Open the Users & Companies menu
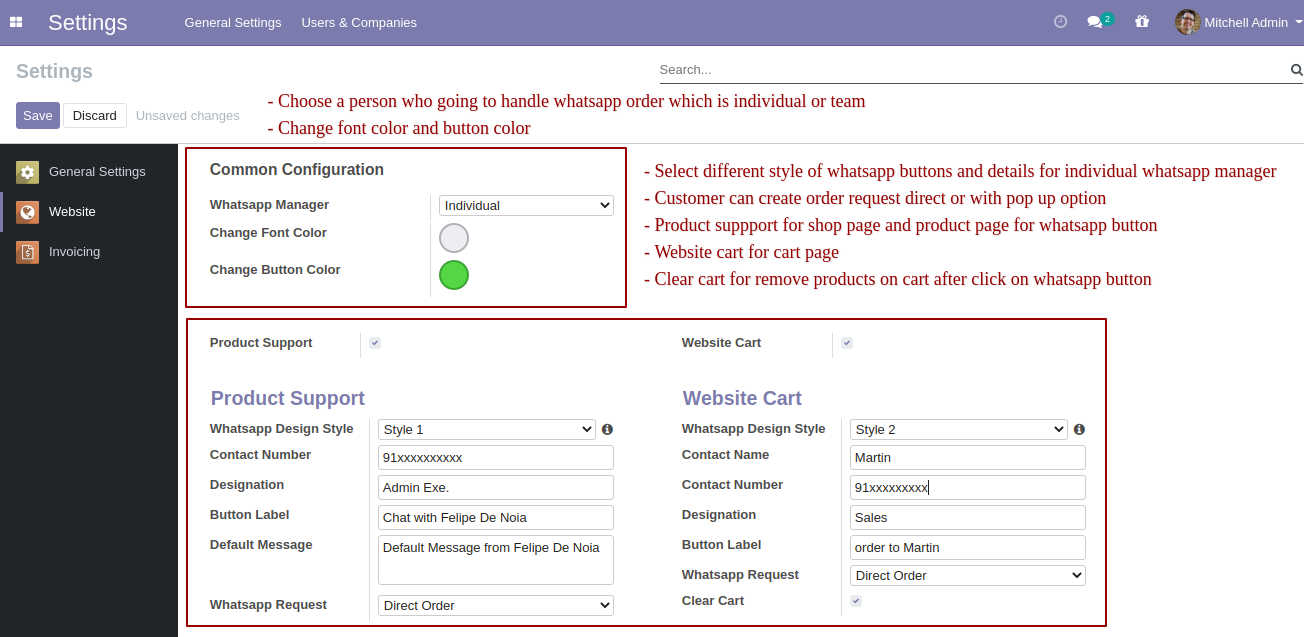This screenshot has height=637, width=1304. pos(359,22)
